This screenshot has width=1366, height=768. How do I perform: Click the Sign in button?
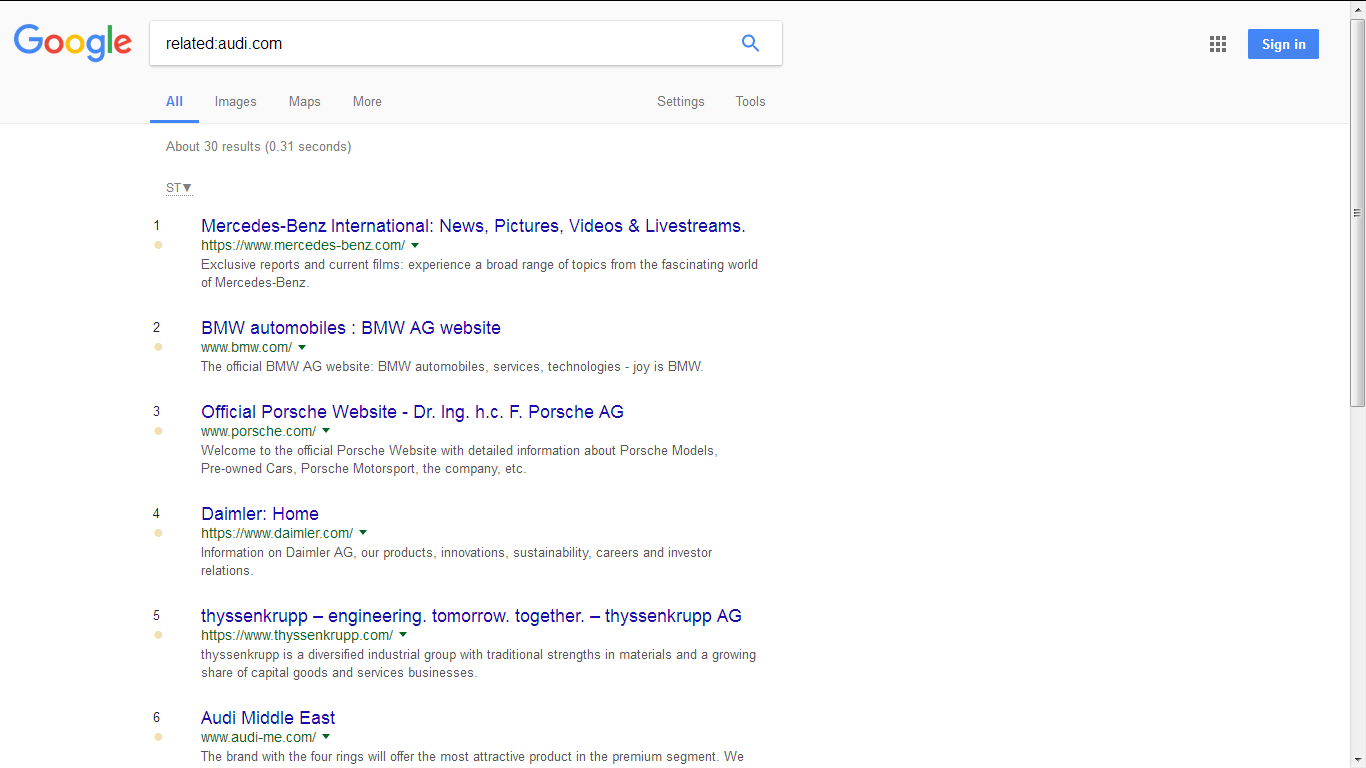1283,44
